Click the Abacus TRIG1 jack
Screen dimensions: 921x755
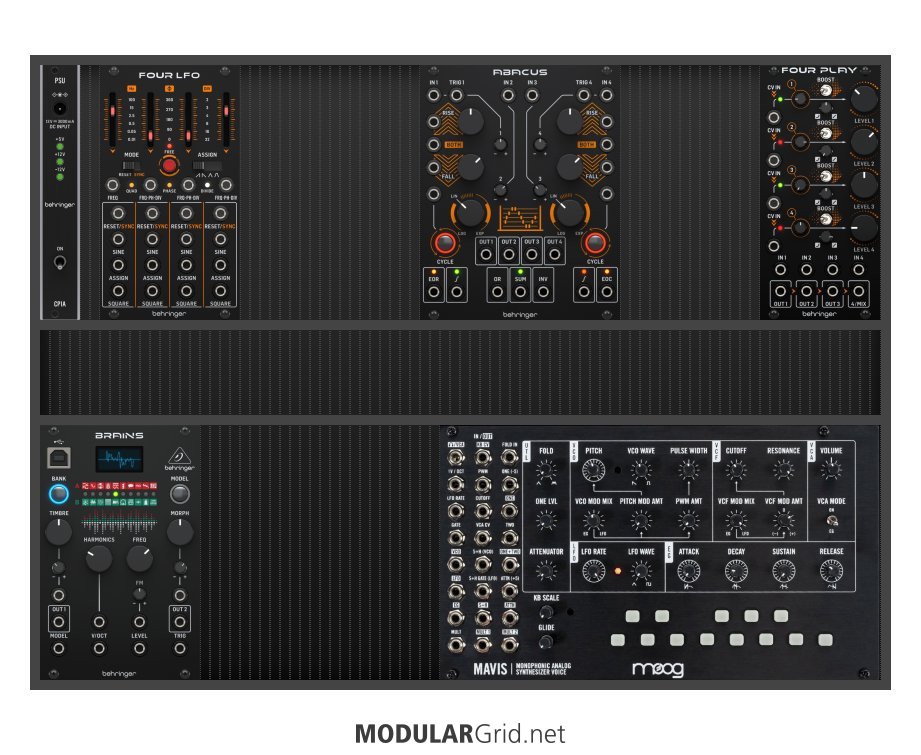[x=456, y=95]
